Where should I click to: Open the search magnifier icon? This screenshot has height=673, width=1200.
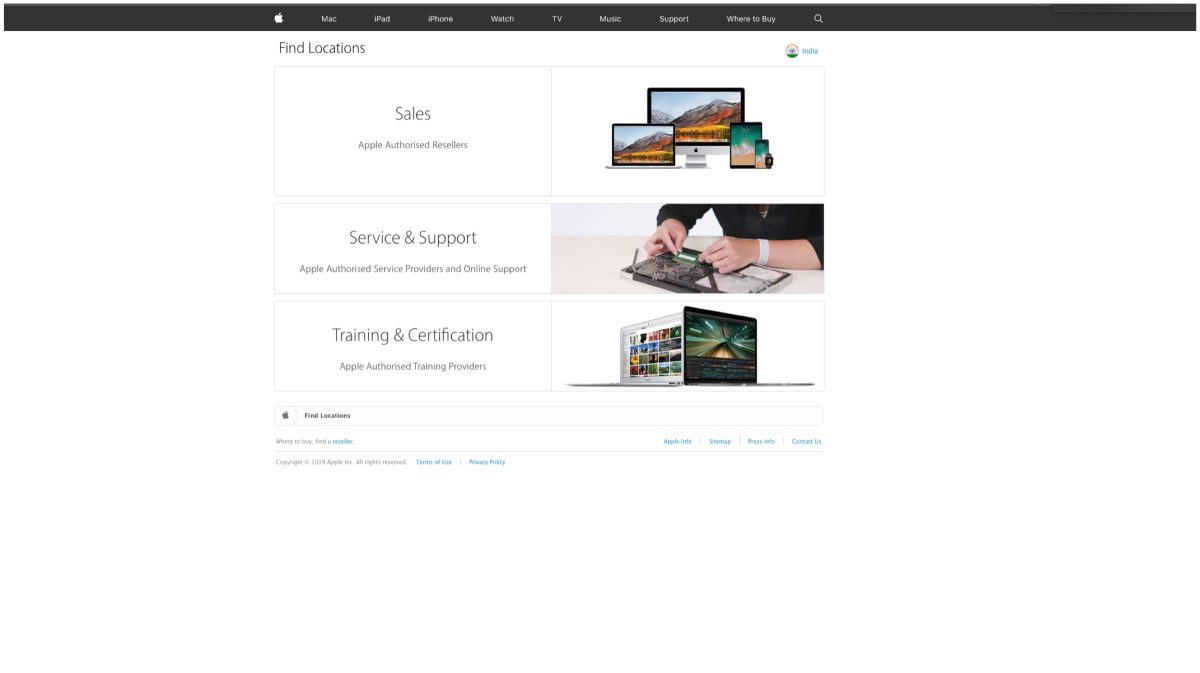click(x=818, y=18)
